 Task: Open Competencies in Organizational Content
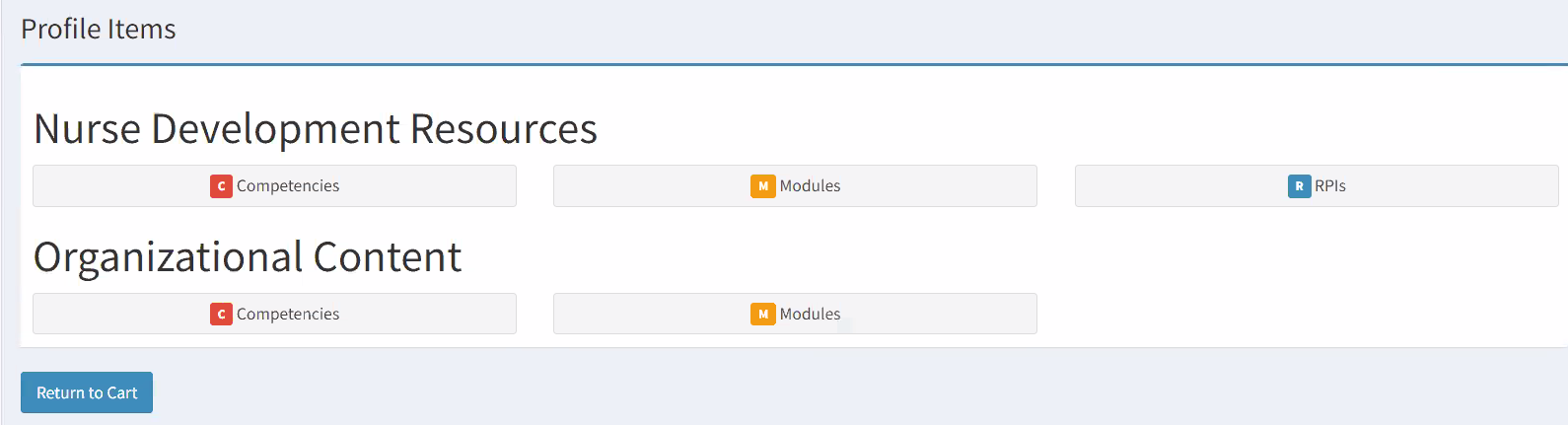[x=274, y=314]
